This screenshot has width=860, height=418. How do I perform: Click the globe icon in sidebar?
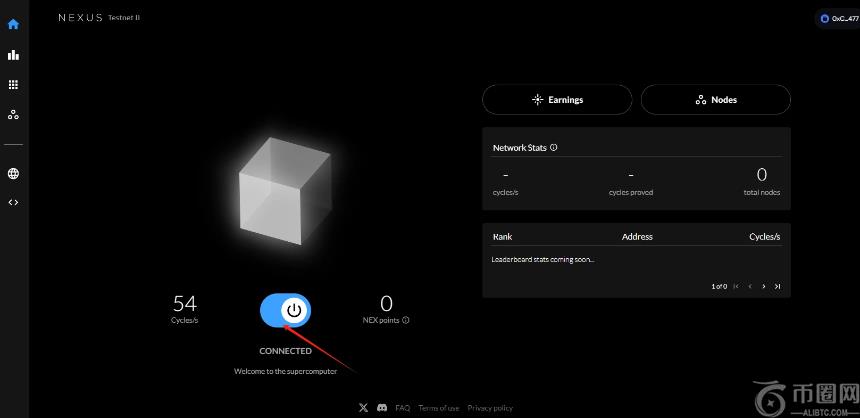[x=13, y=174]
